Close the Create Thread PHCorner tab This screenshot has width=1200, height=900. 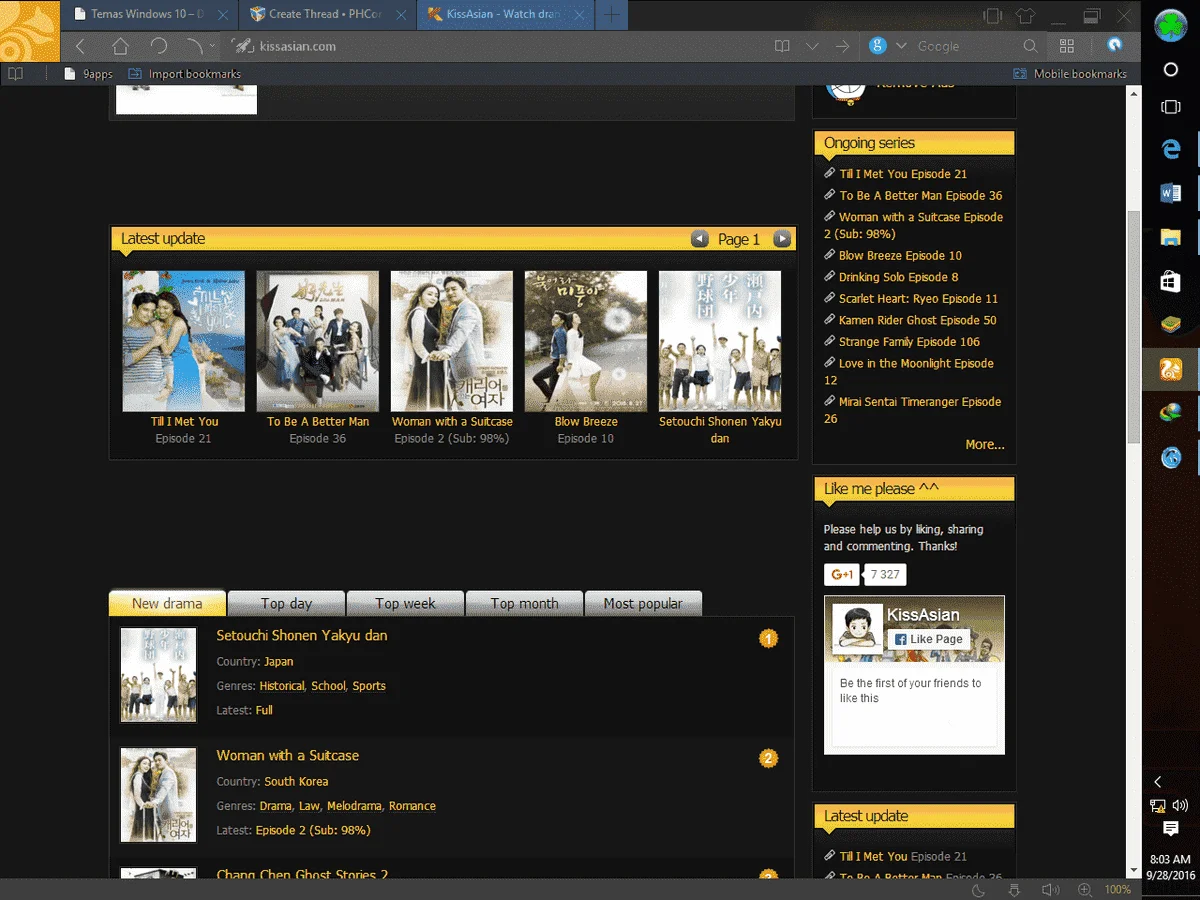click(402, 15)
